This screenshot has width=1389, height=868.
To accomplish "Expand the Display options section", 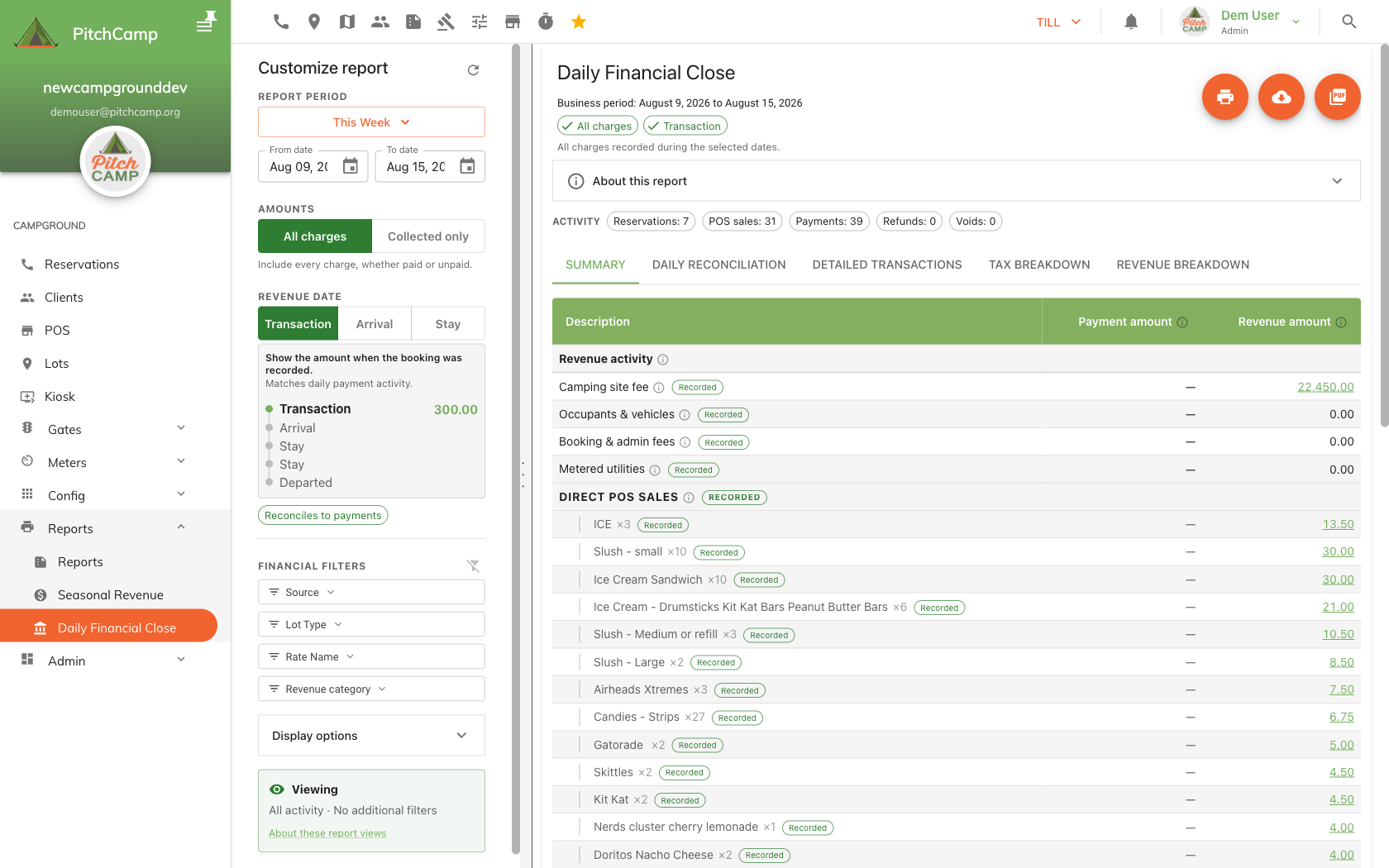I will click(371, 736).
